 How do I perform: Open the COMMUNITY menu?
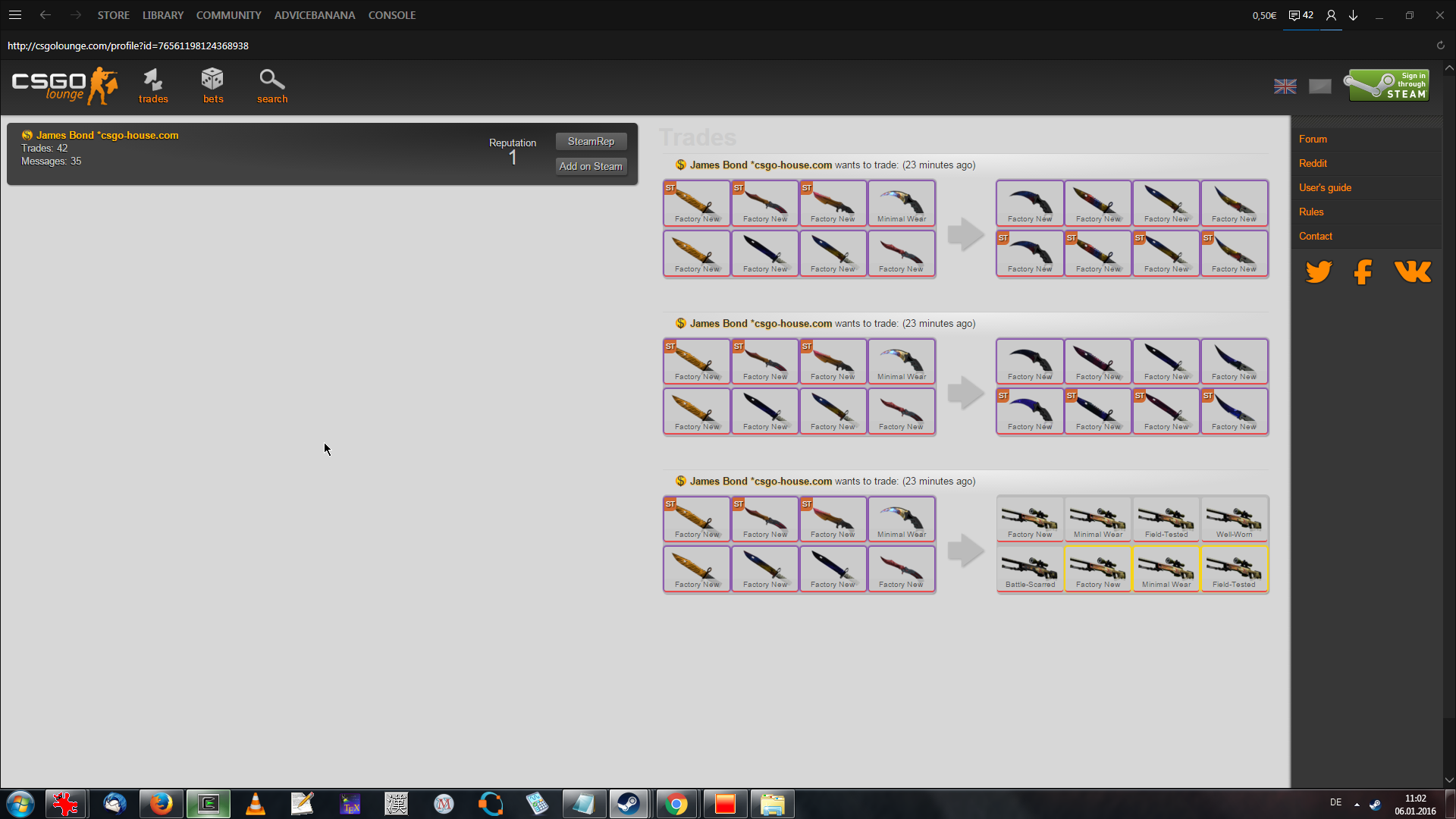click(x=228, y=15)
